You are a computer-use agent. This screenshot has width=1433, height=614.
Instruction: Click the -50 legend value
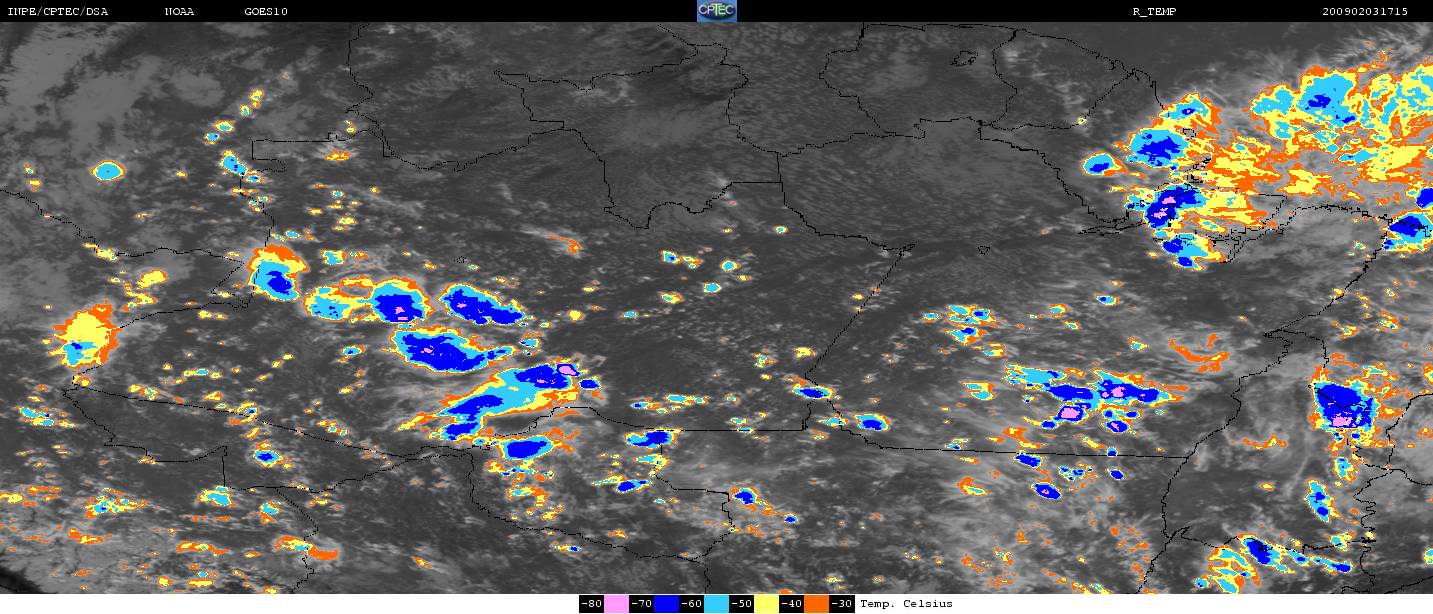[741, 604]
